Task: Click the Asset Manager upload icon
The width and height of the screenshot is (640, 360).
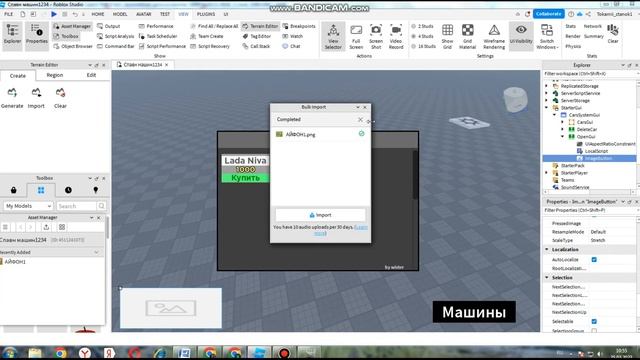Action: tap(46, 227)
